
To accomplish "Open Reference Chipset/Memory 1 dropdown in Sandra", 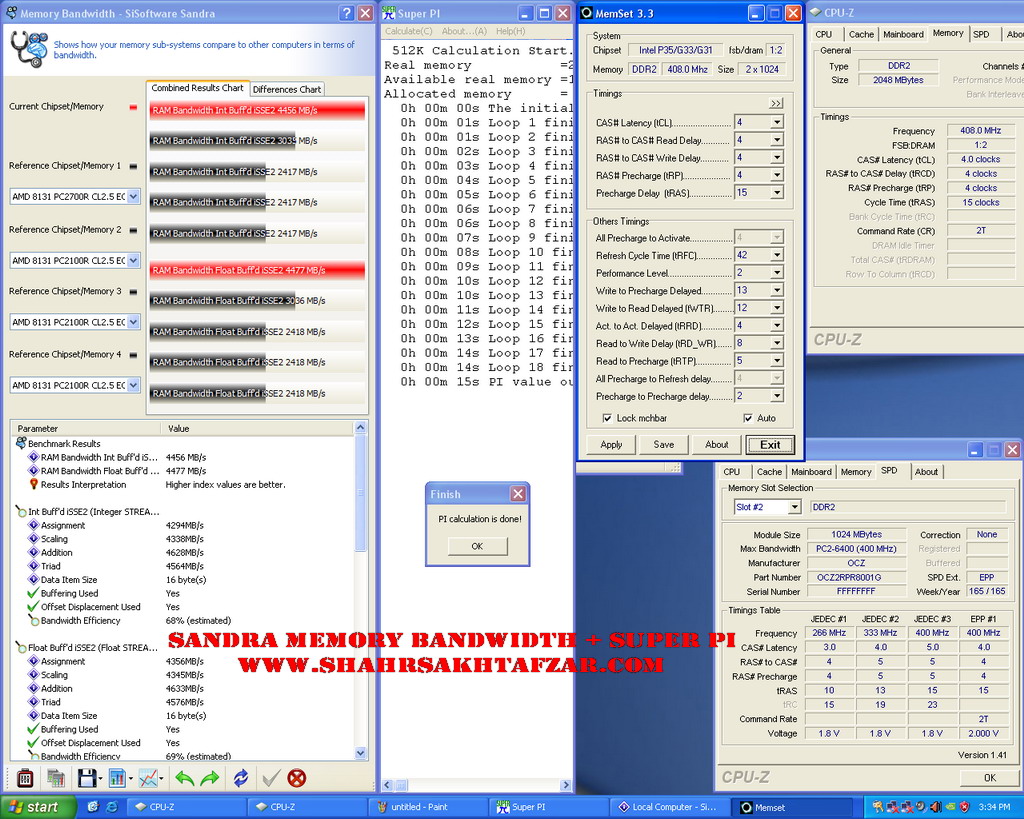I will coord(133,196).
